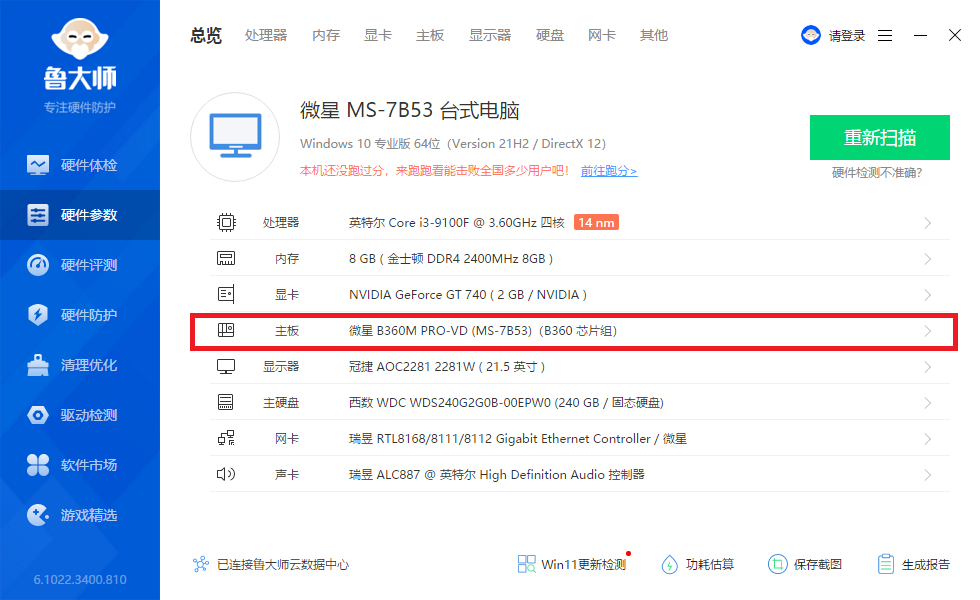Click 生成报告 to generate report

913,564
